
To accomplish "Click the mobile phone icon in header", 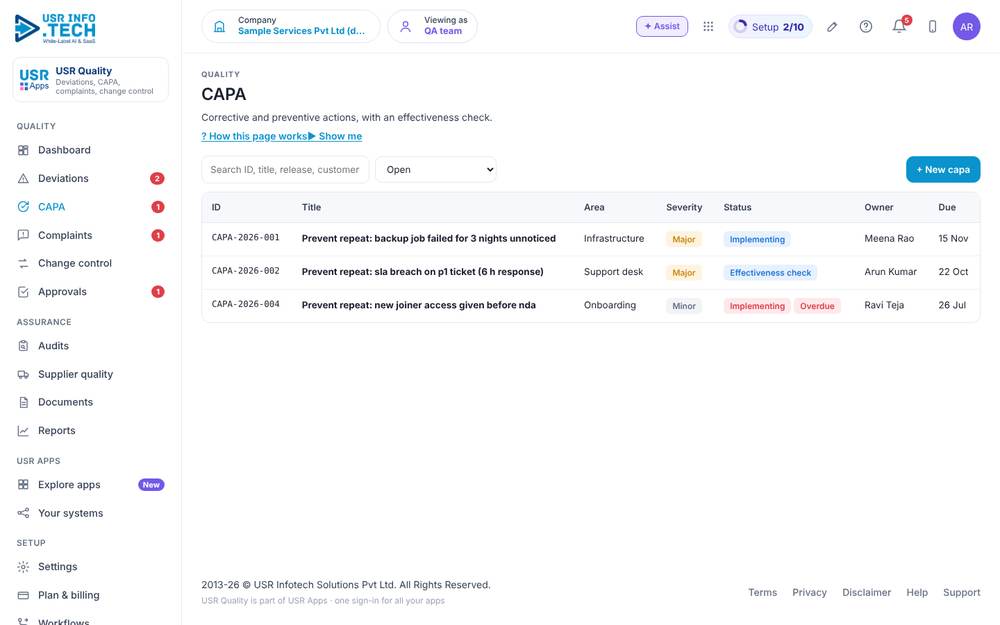I will (932, 27).
